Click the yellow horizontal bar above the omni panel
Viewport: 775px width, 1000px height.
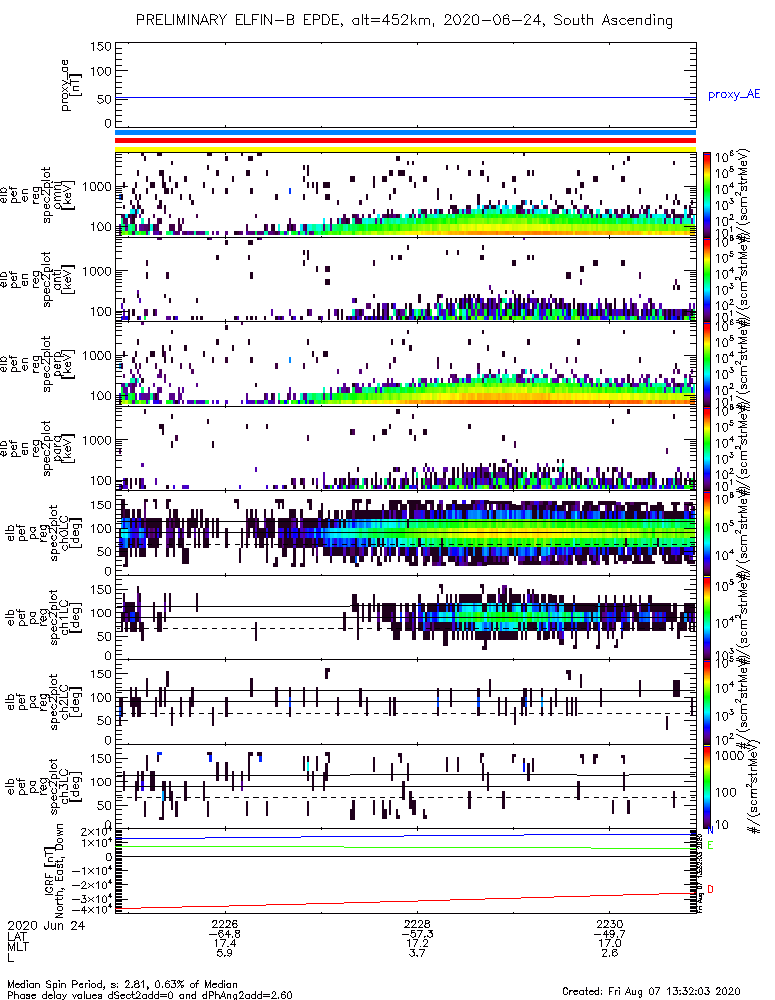(405, 149)
